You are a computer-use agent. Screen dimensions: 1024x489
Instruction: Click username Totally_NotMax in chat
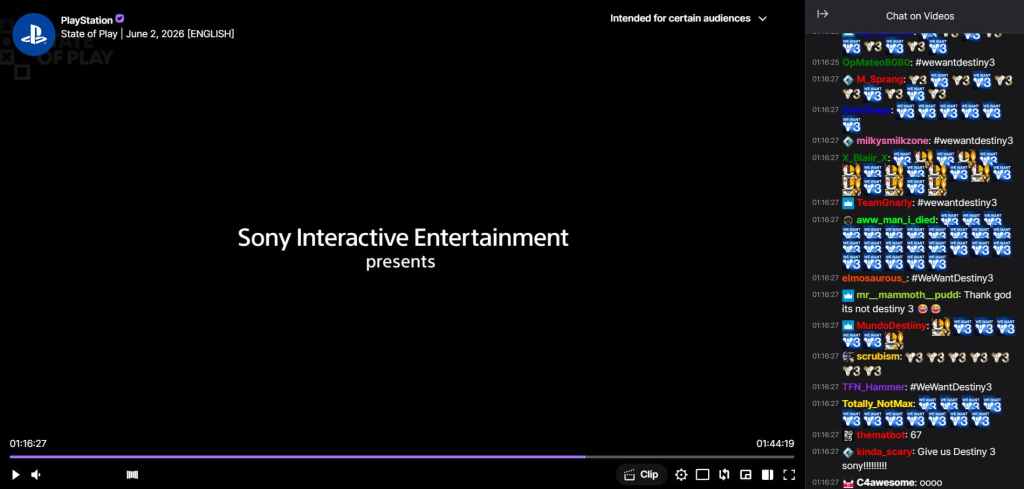pos(878,404)
